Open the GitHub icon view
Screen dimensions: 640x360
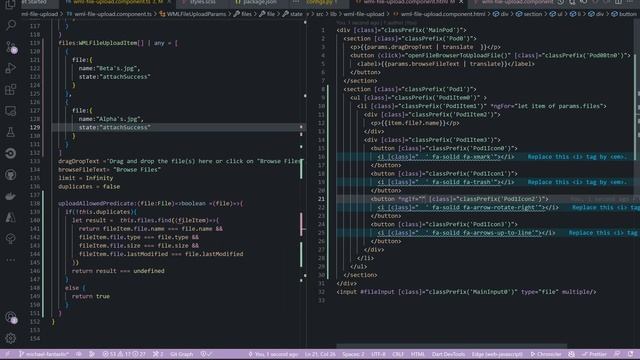[11, 175]
